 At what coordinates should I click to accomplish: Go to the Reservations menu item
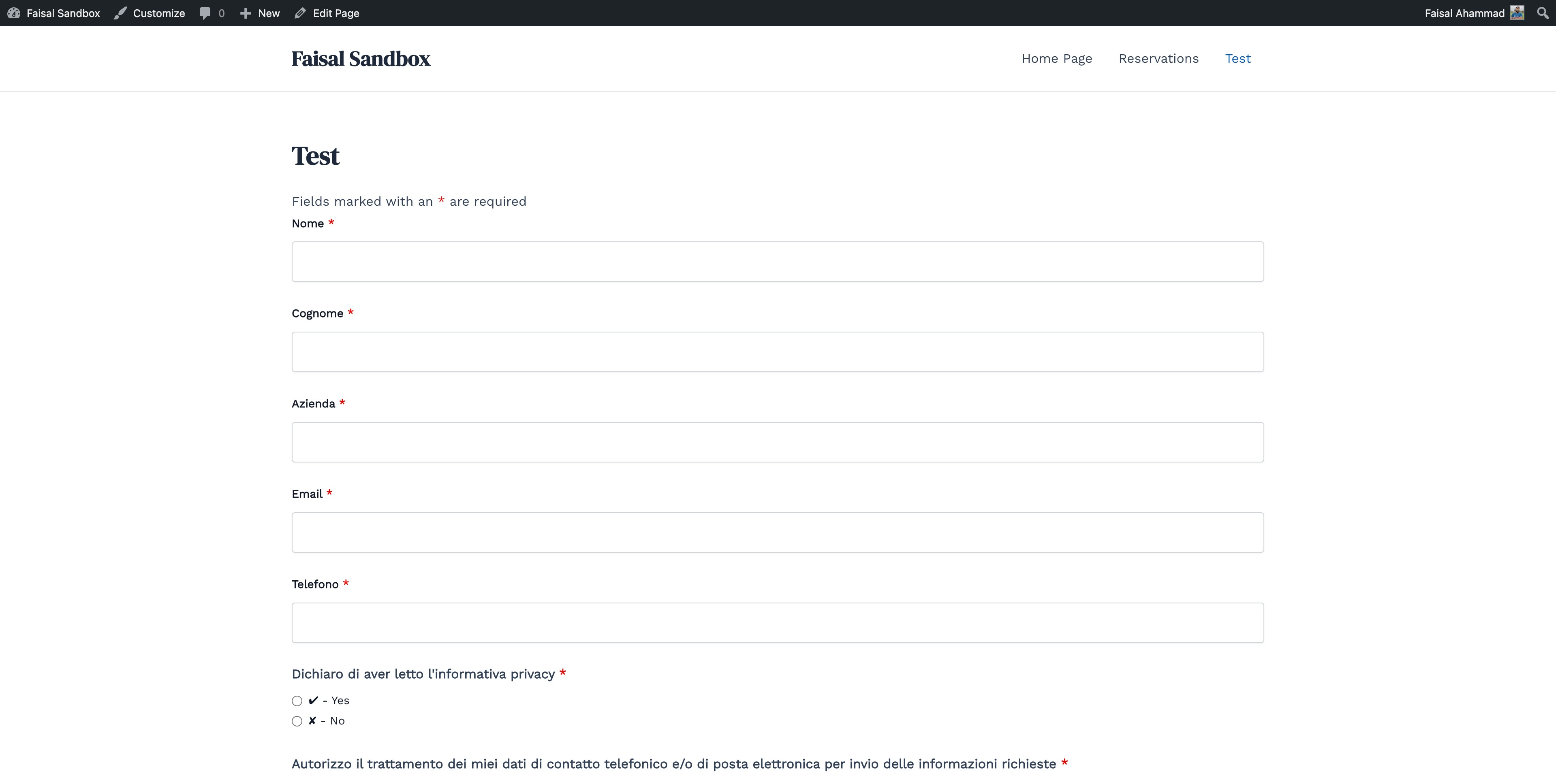[1158, 59]
